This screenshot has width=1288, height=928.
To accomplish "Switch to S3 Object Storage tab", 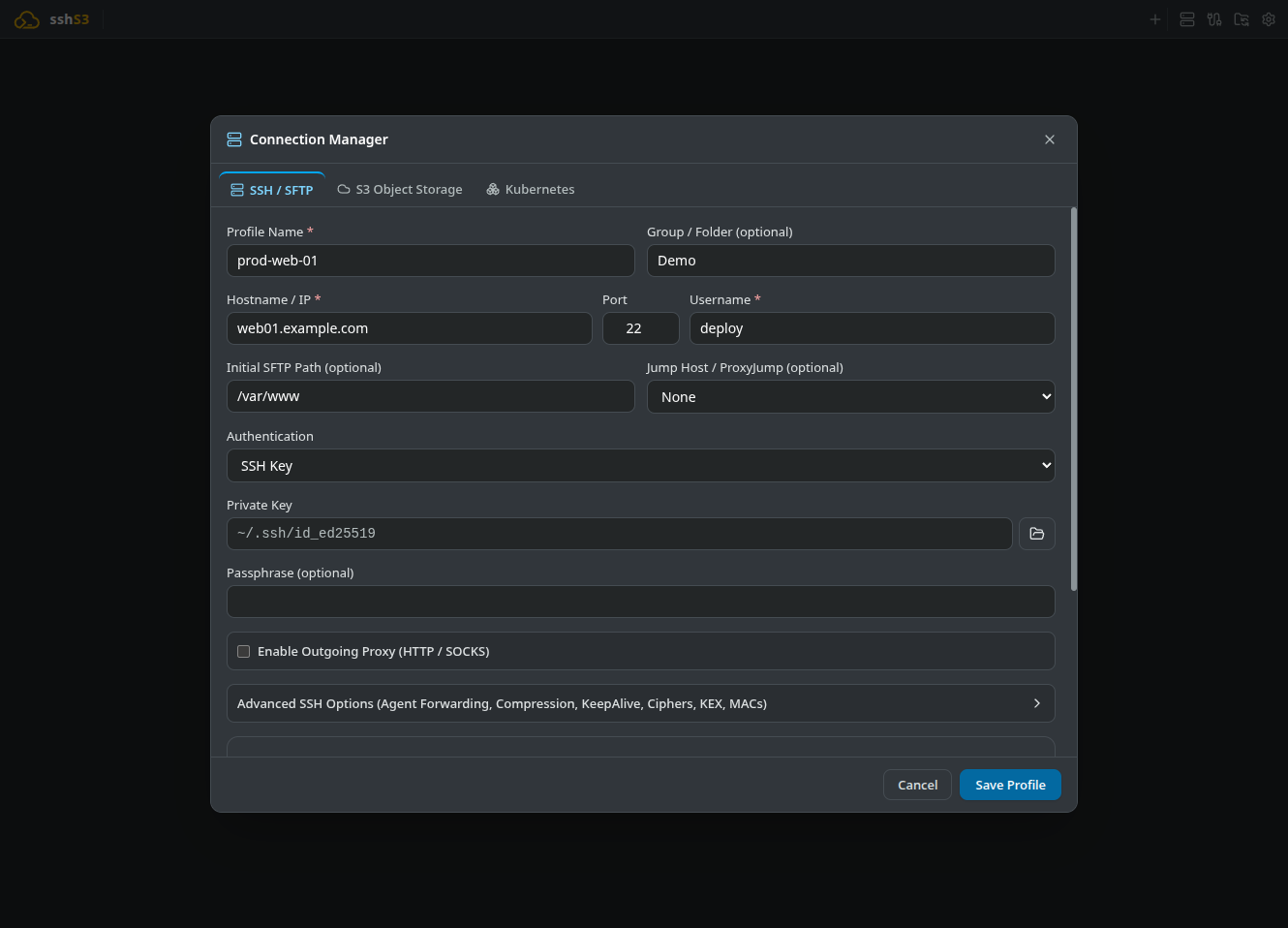I will [400, 190].
